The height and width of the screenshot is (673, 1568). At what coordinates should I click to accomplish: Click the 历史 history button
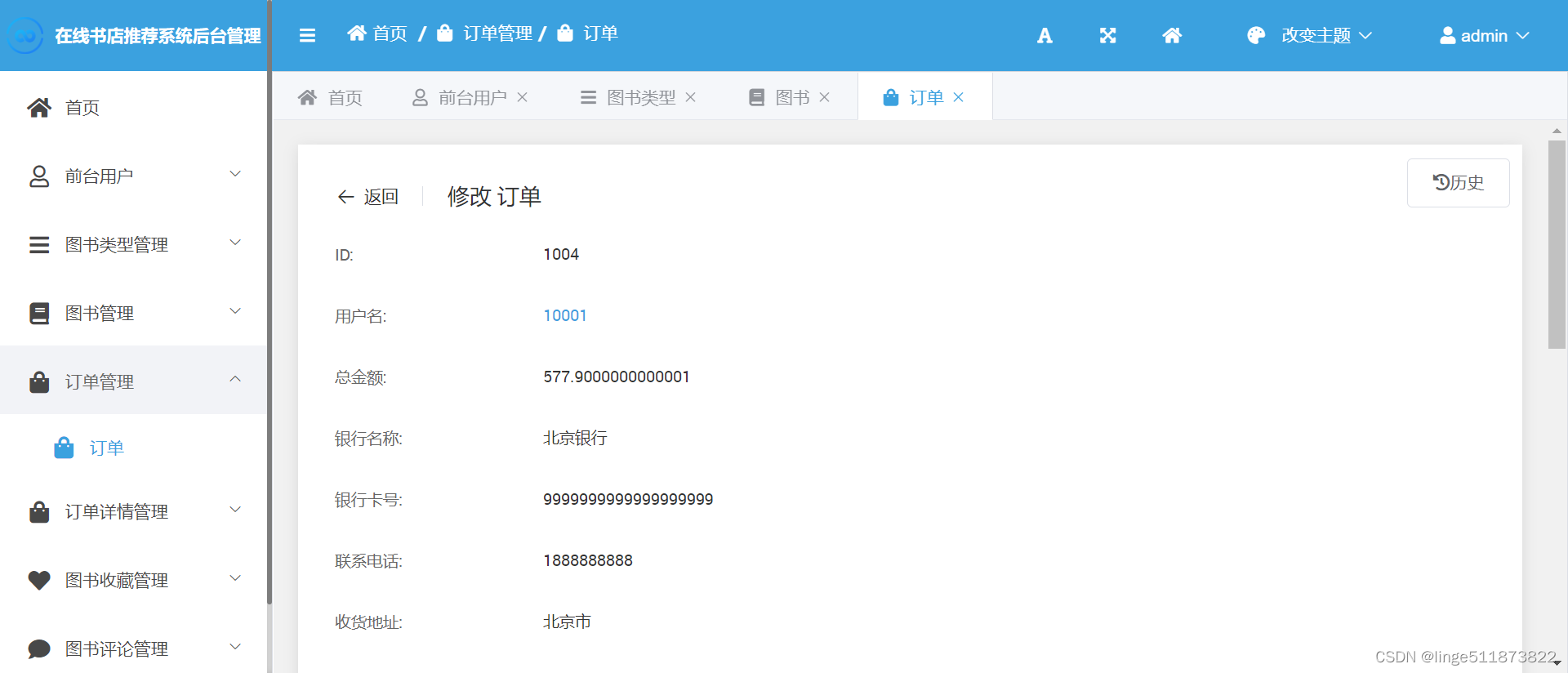tap(1459, 183)
